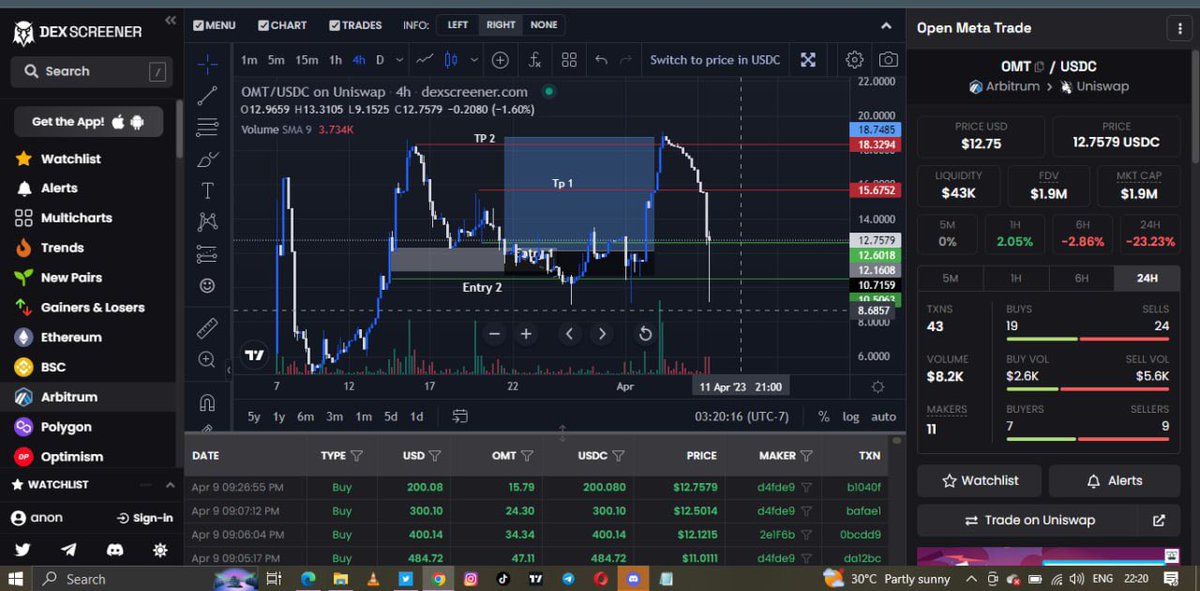1200x591 pixels.
Task: Toggle the MENU checkbox
Action: click(214, 25)
